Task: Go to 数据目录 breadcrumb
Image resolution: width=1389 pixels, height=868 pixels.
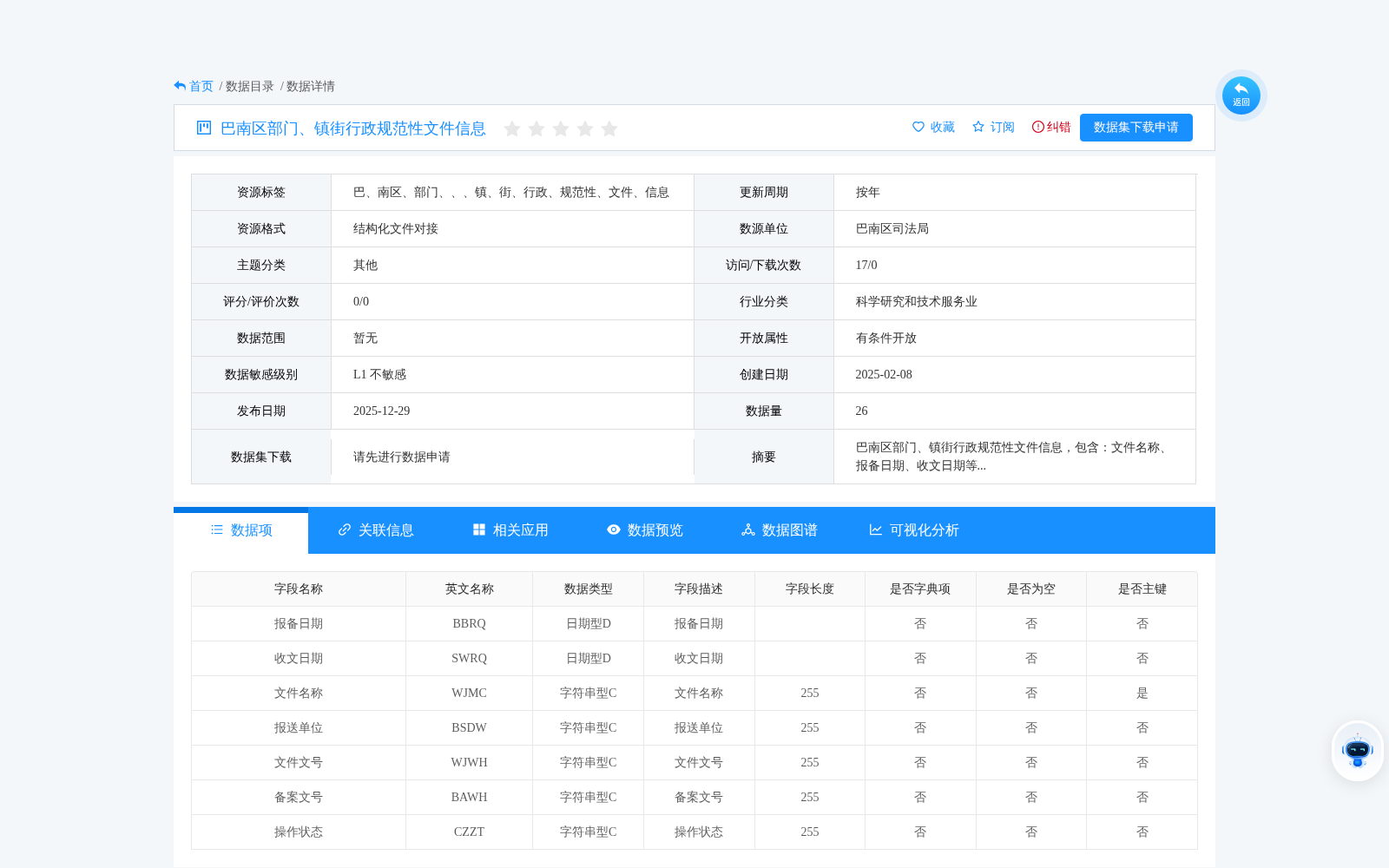Action: 250,86
